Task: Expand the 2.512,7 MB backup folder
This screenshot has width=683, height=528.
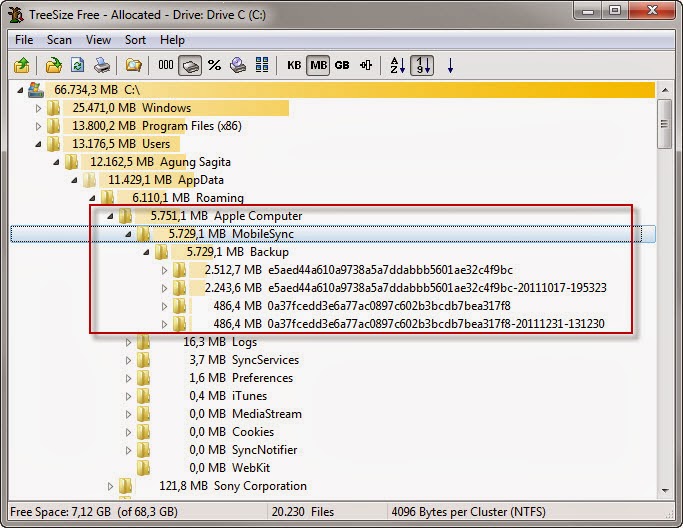Action: tap(164, 270)
